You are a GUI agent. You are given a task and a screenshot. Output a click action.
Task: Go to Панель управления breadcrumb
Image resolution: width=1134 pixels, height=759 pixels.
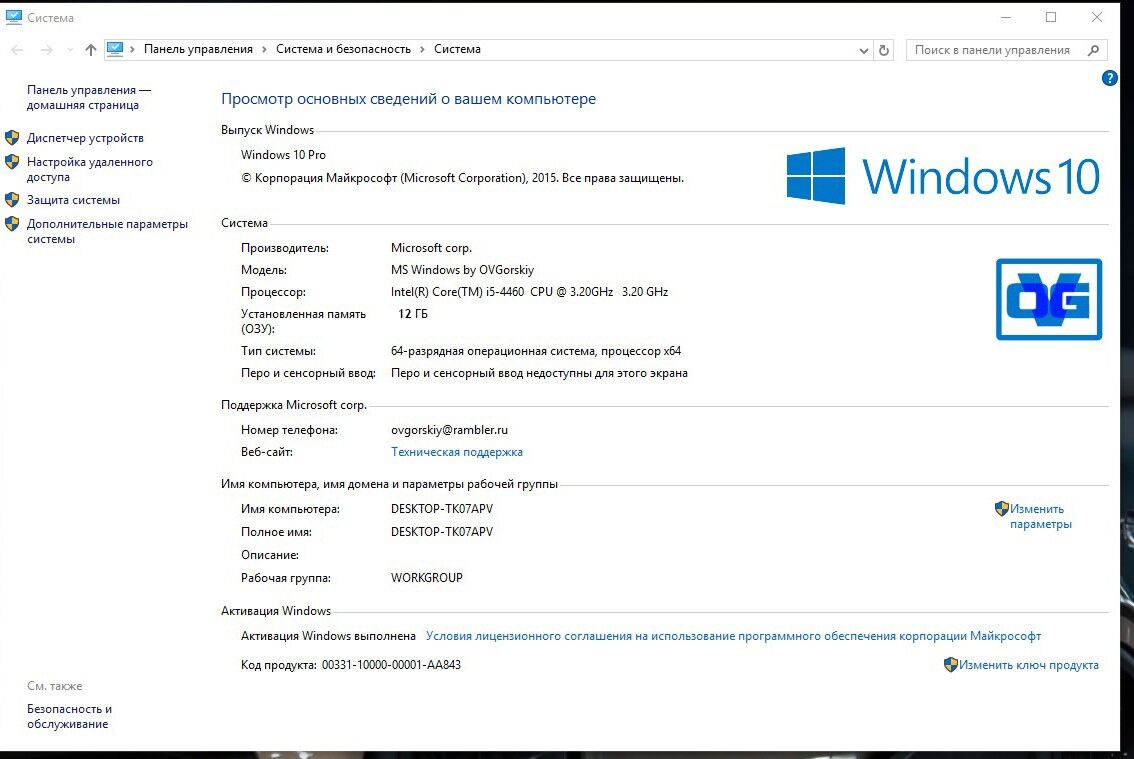click(x=198, y=49)
